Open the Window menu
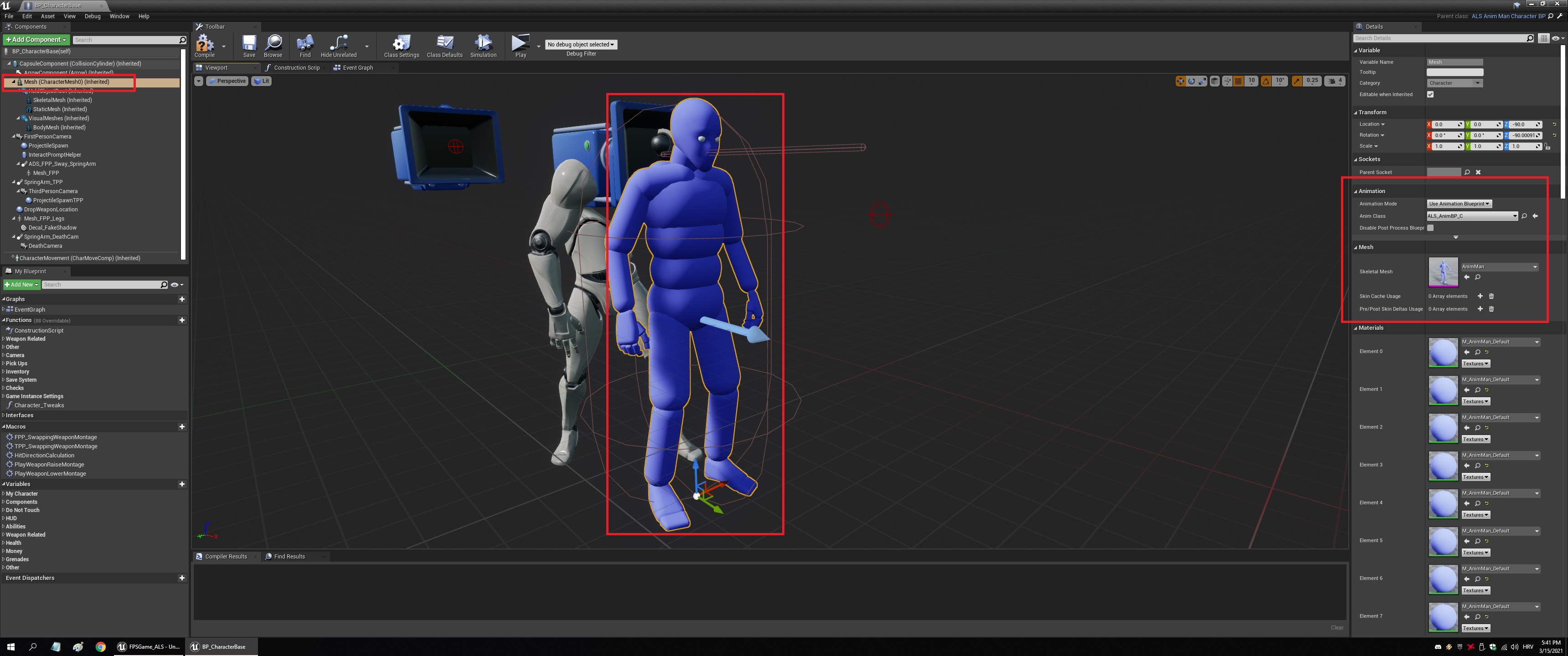1568x656 pixels. [119, 16]
